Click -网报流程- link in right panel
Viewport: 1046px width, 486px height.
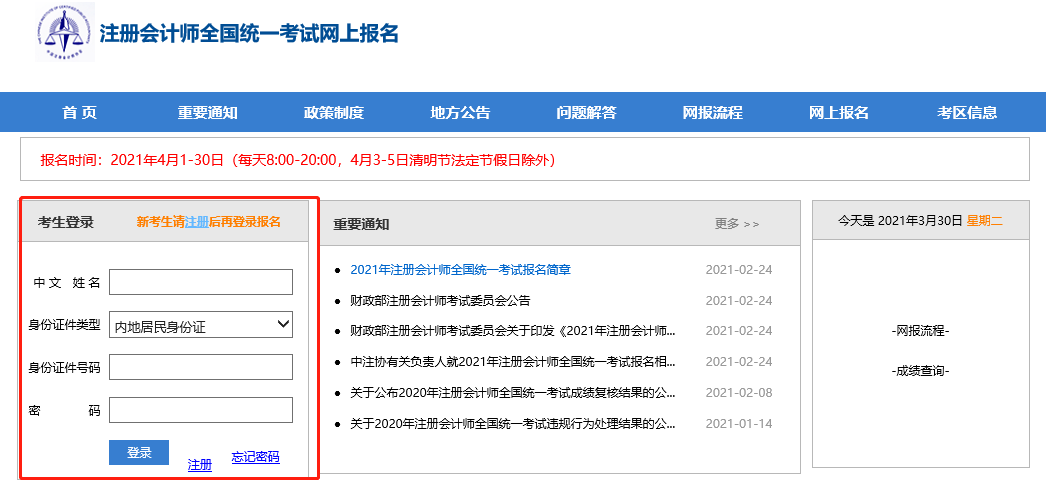click(x=919, y=332)
